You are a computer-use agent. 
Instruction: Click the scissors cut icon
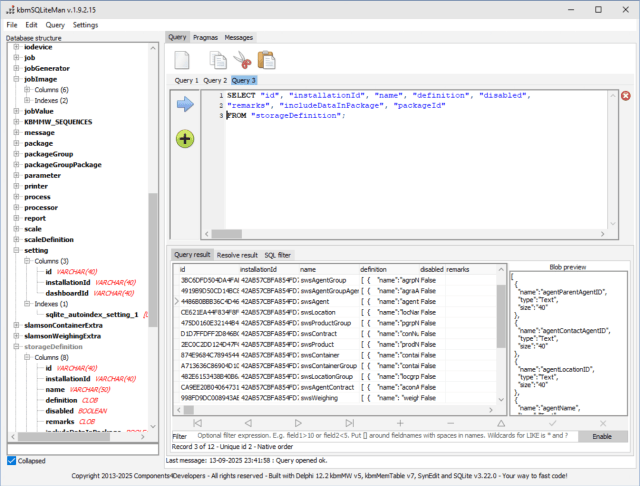coord(242,60)
